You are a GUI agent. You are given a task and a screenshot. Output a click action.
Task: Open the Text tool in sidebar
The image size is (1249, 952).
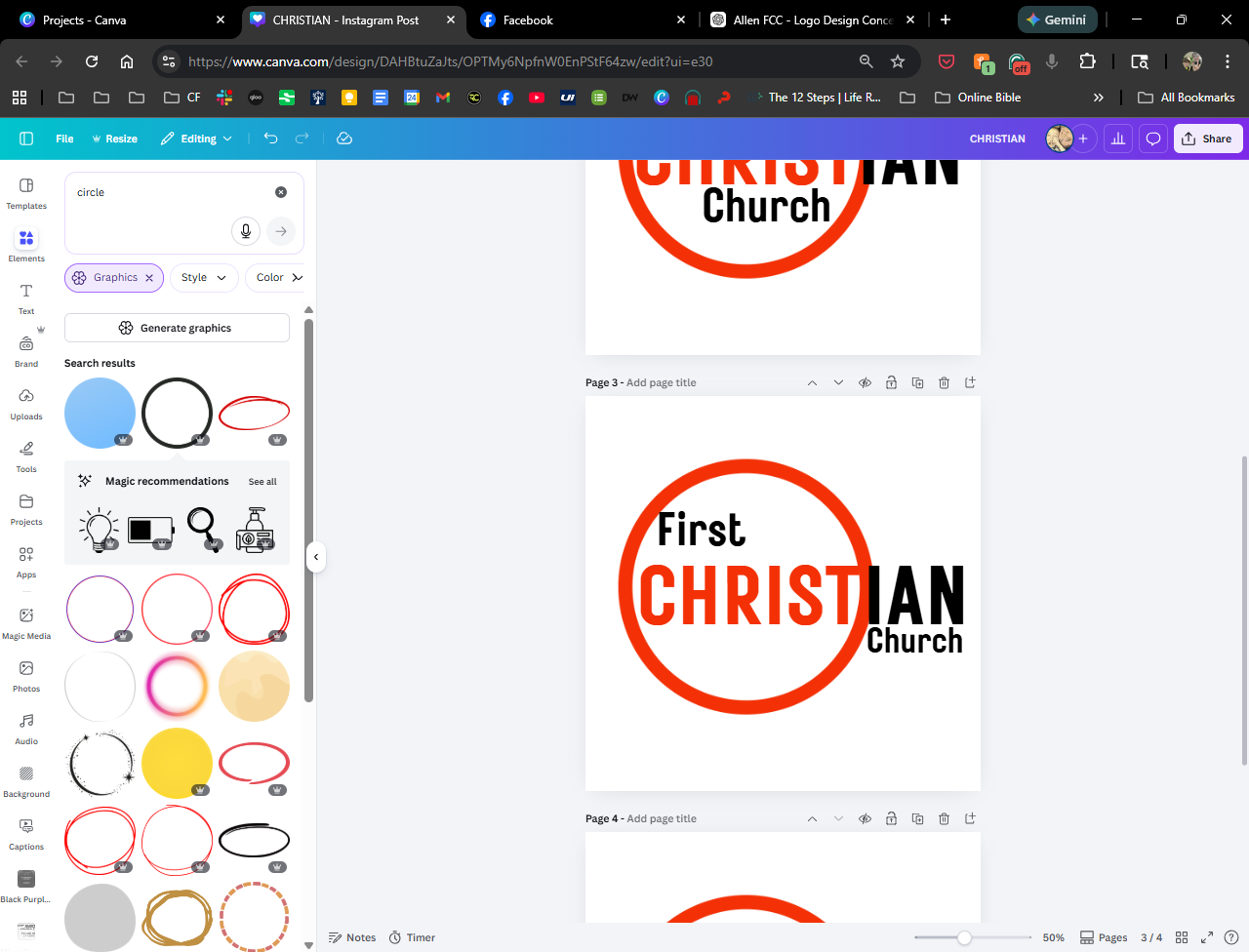26,297
